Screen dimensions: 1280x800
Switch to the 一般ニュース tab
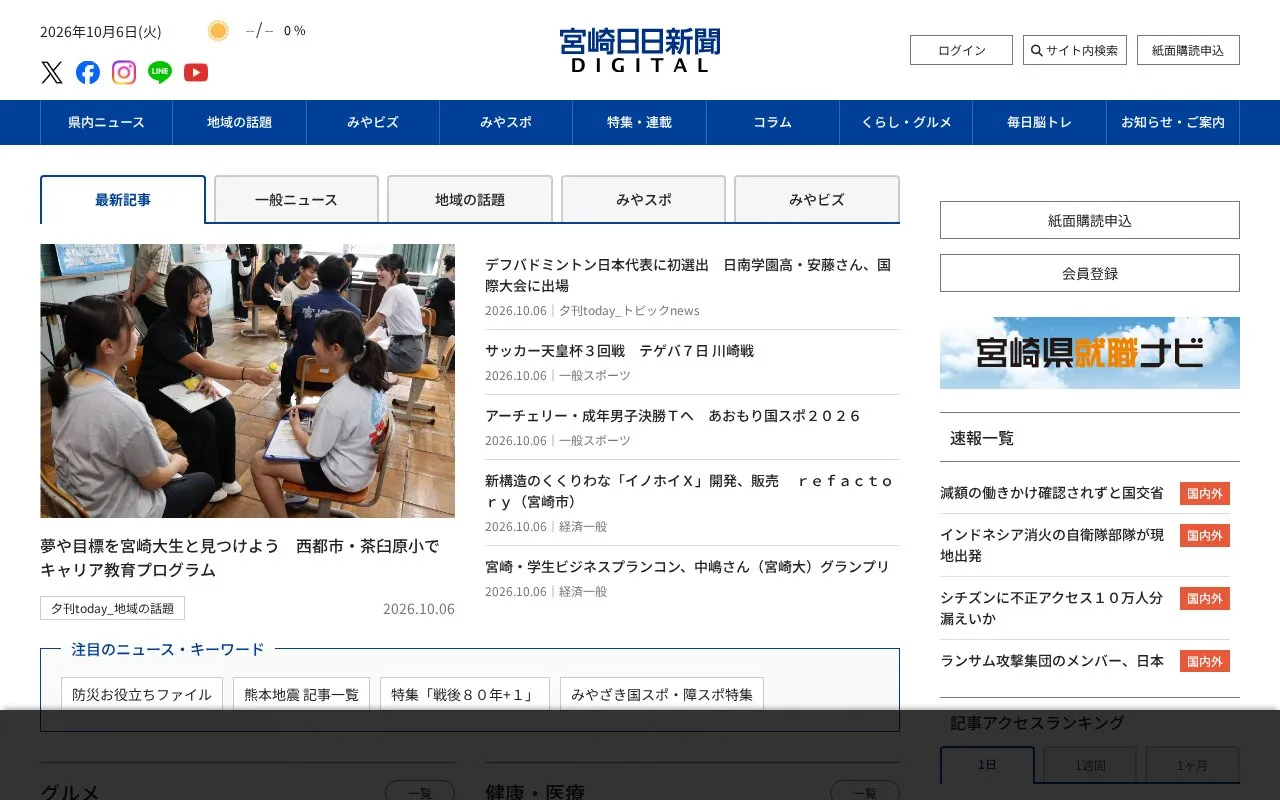[x=296, y=200]
